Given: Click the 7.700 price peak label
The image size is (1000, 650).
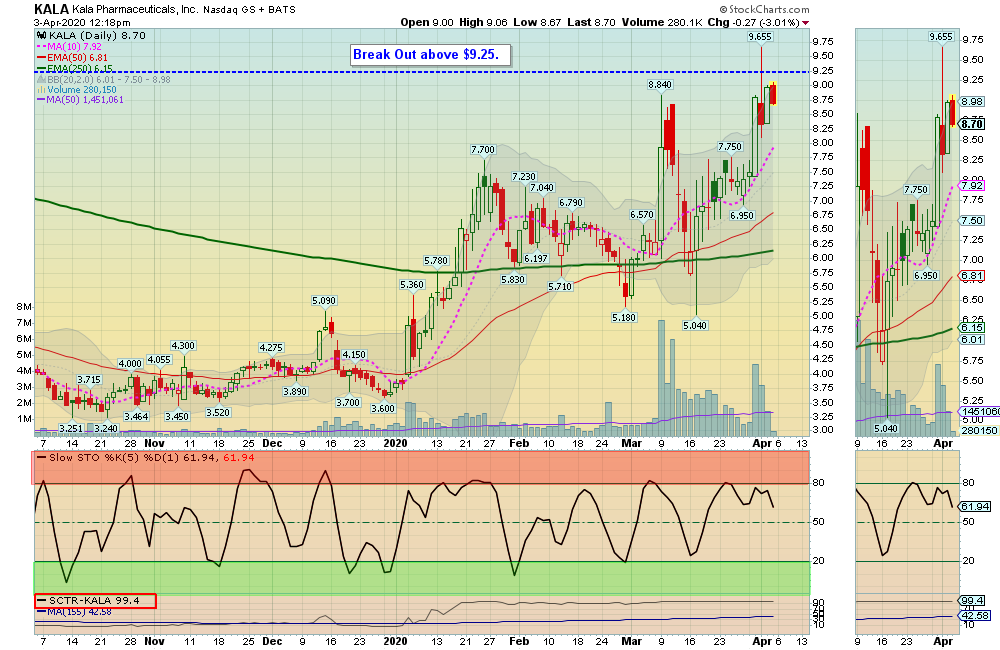Looking at the screenshot, I should (483, 150).
